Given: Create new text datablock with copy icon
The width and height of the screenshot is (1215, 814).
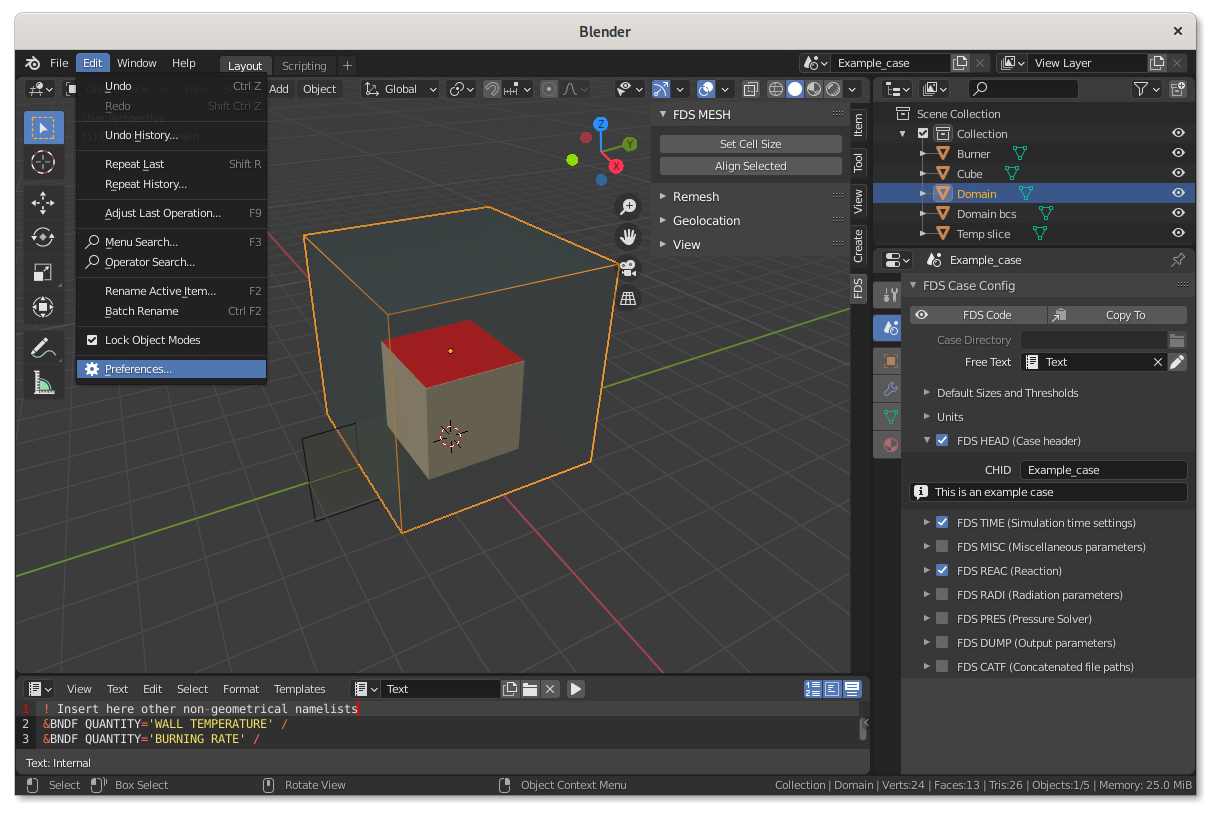Looking at the screenshot, I should 511,689.
